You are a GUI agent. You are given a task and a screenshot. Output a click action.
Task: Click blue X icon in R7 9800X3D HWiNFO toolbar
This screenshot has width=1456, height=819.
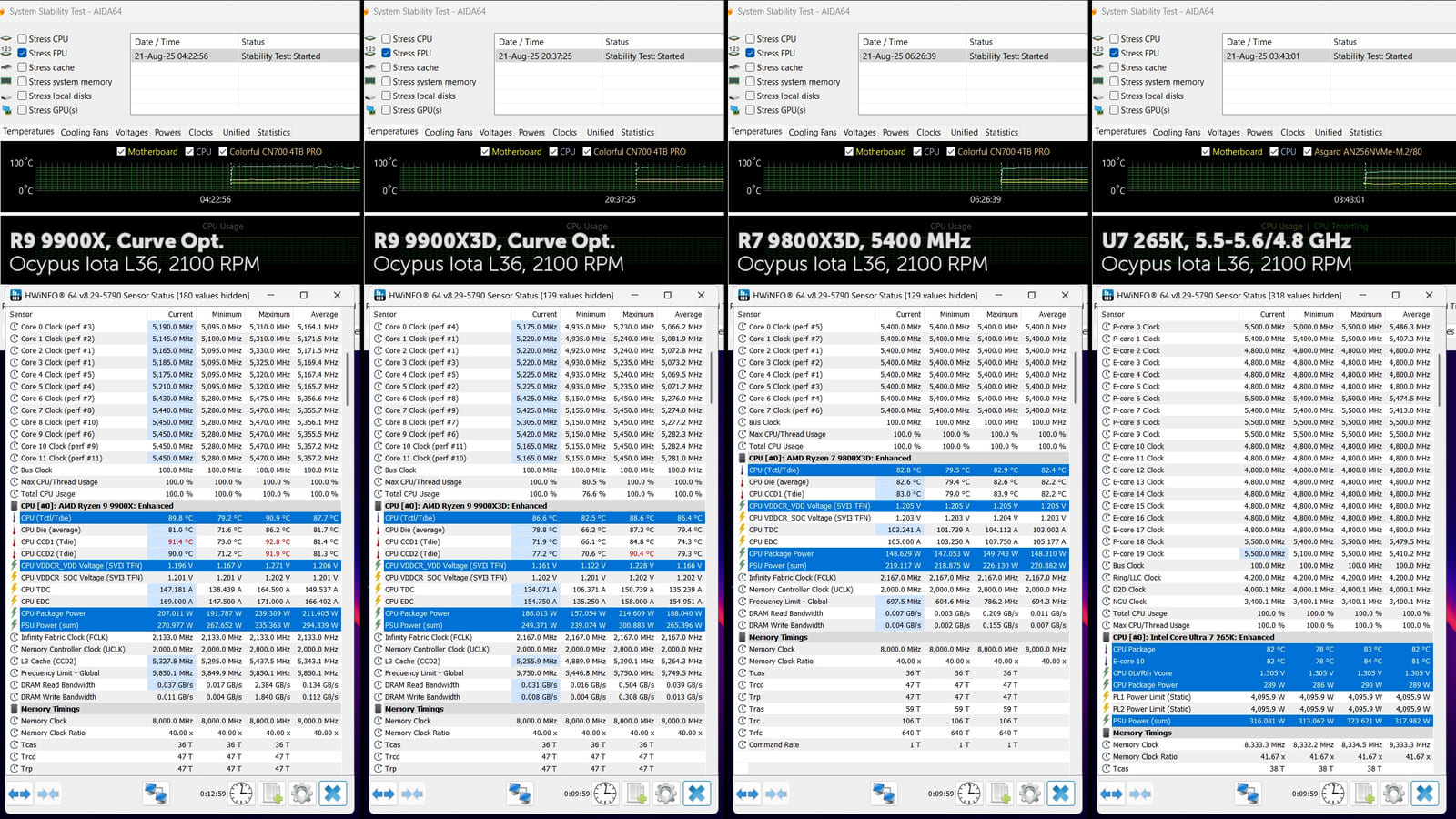click(1061, 794)
